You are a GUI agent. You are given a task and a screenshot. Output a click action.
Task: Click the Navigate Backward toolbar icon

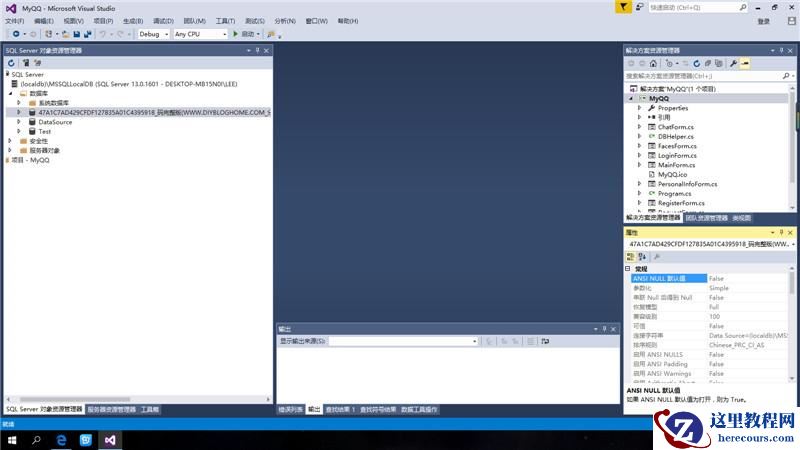click(x=16, y=34)
